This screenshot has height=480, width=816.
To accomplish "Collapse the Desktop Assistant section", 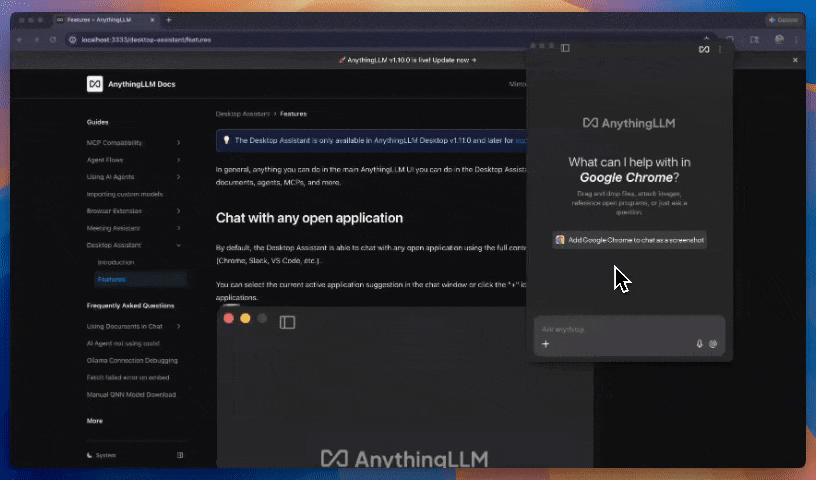I will [178, 245].
